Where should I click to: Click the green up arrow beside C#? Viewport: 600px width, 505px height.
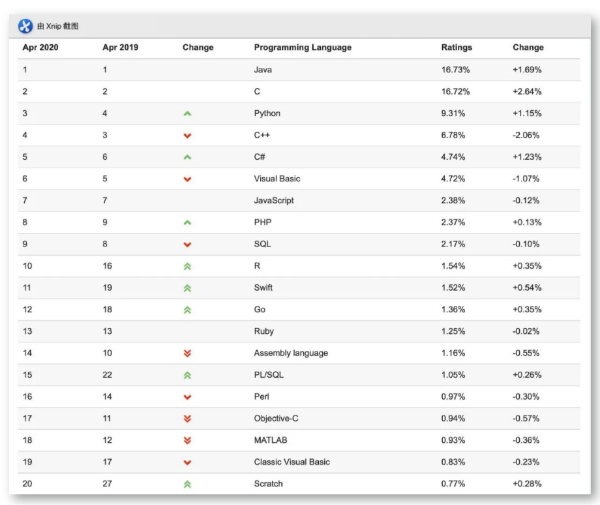(187, 157)
